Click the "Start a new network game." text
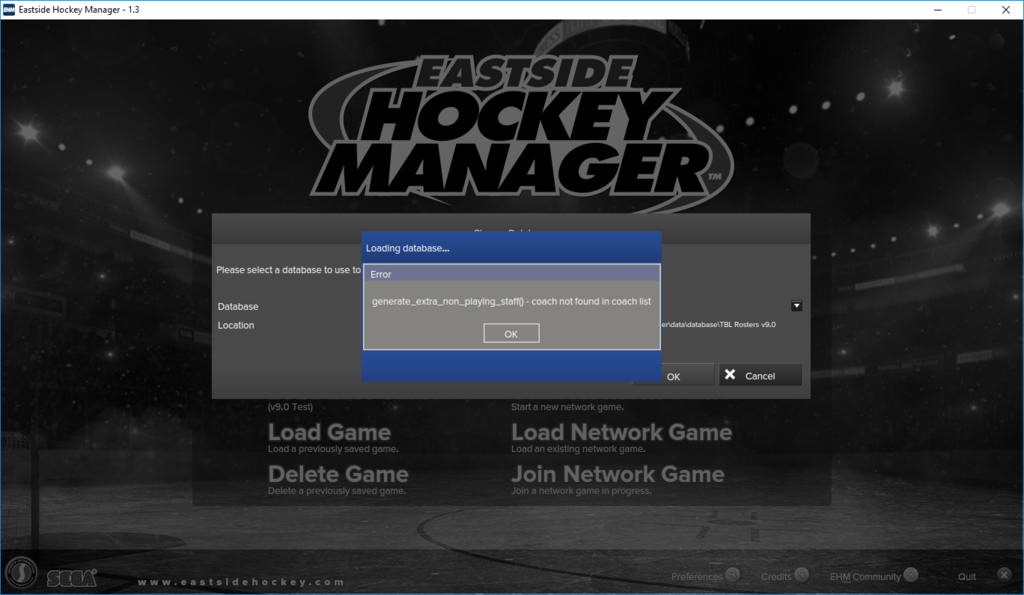 coord(567,407)
